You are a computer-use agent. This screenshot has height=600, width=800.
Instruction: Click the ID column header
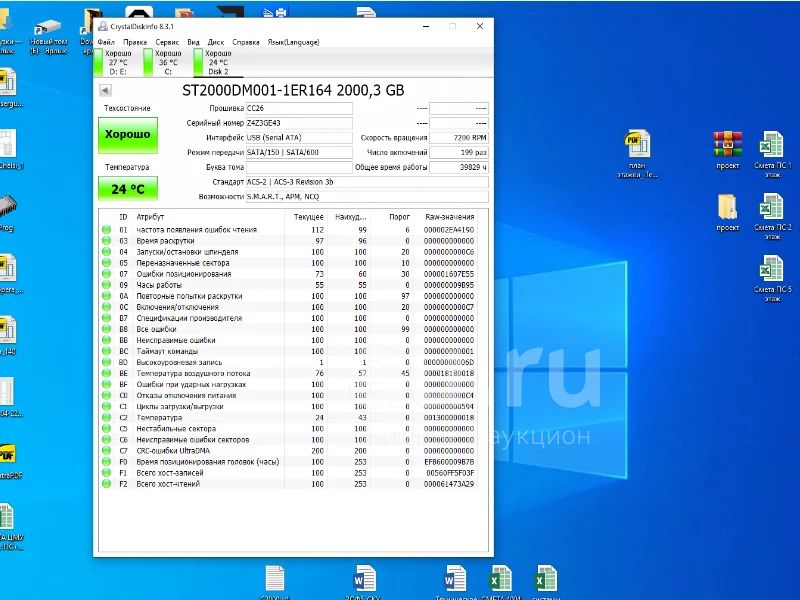[123, 217]
